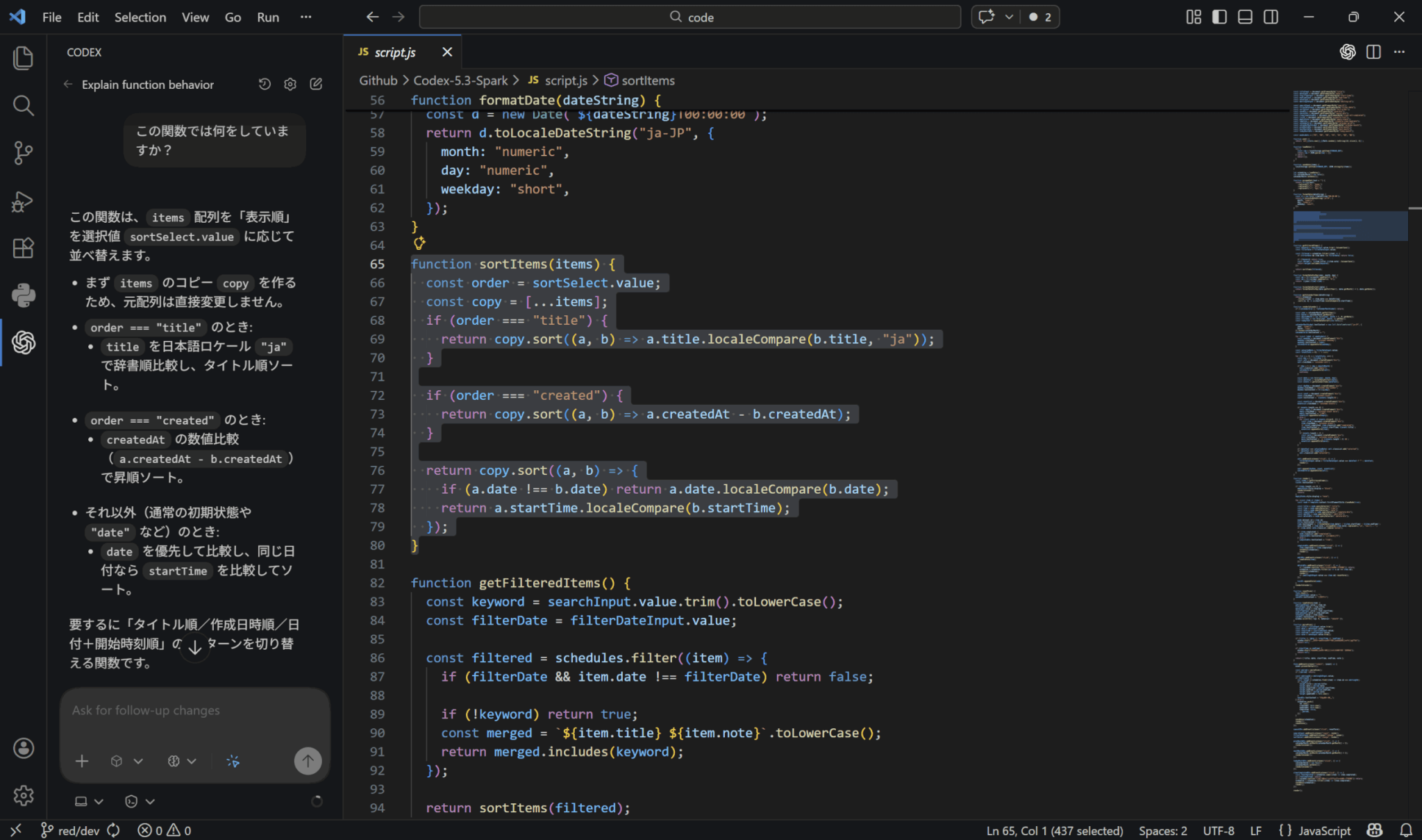Open the Selection menu
This screenshot has height=840, width=1422.
click(x=140, y=17)
